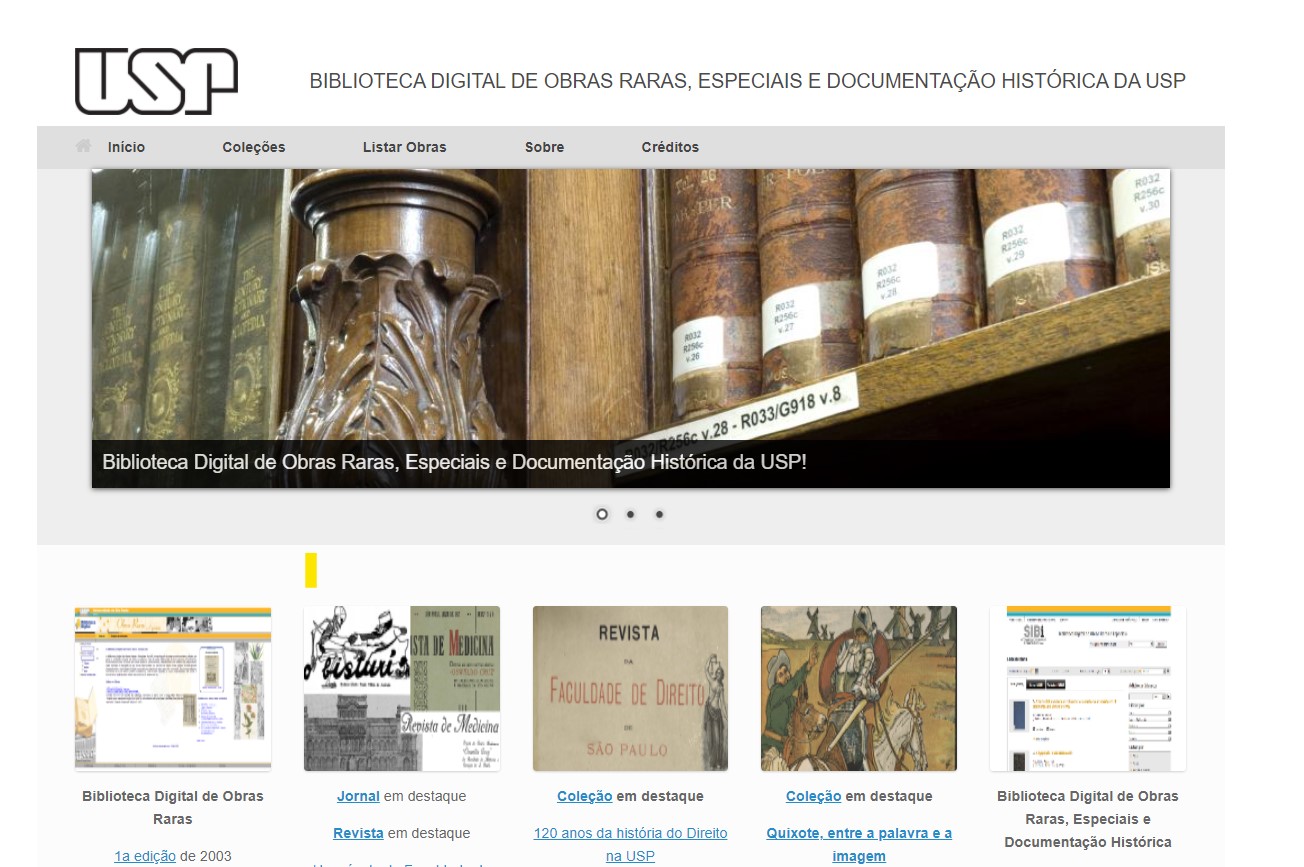
Task: Go to the Sobre page
Action: click(544, 147)
